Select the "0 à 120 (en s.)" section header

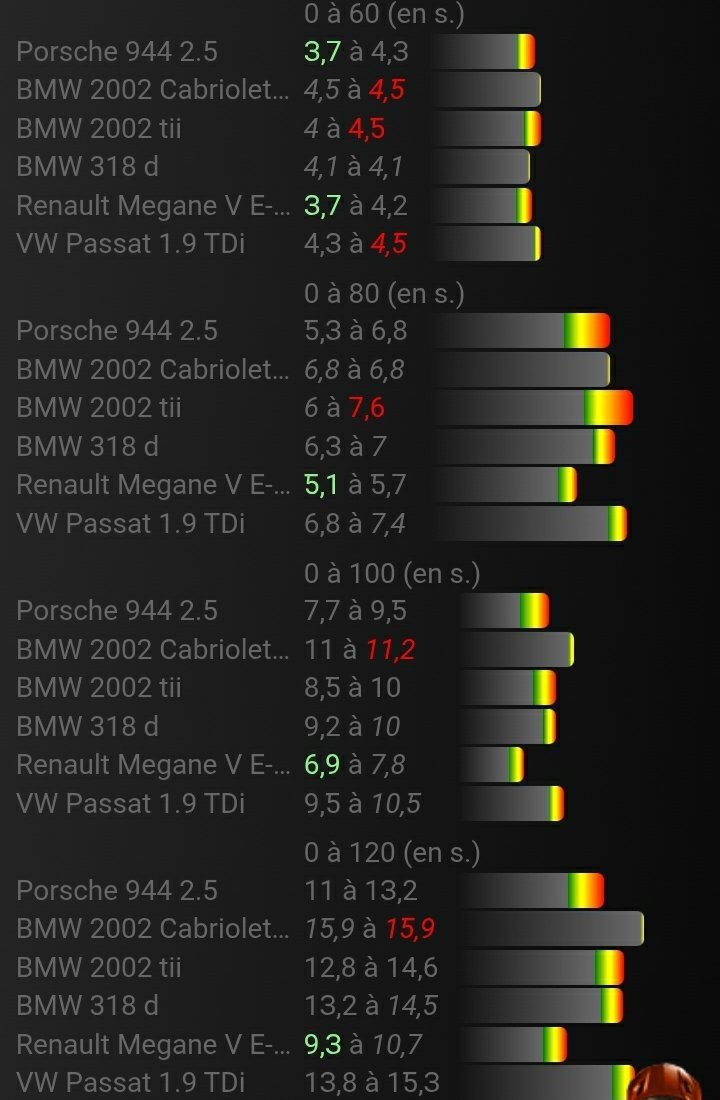pyautogui.click(x=392, y=852)
